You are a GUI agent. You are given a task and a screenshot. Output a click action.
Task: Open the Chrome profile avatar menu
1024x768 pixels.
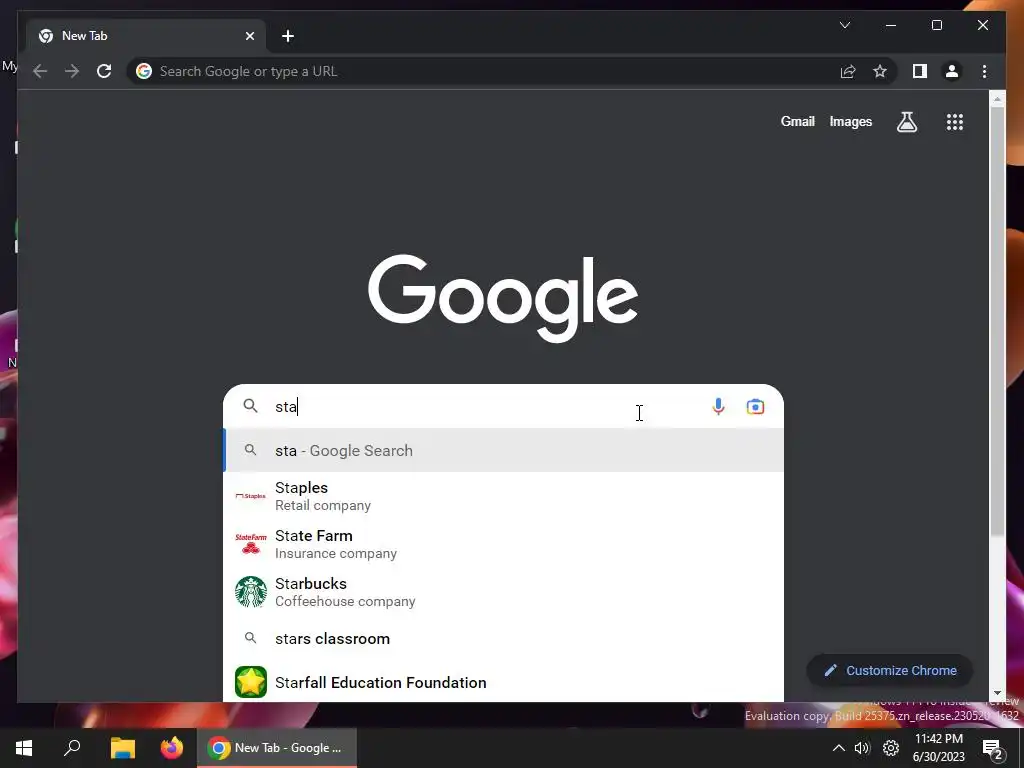pos(952,71)
